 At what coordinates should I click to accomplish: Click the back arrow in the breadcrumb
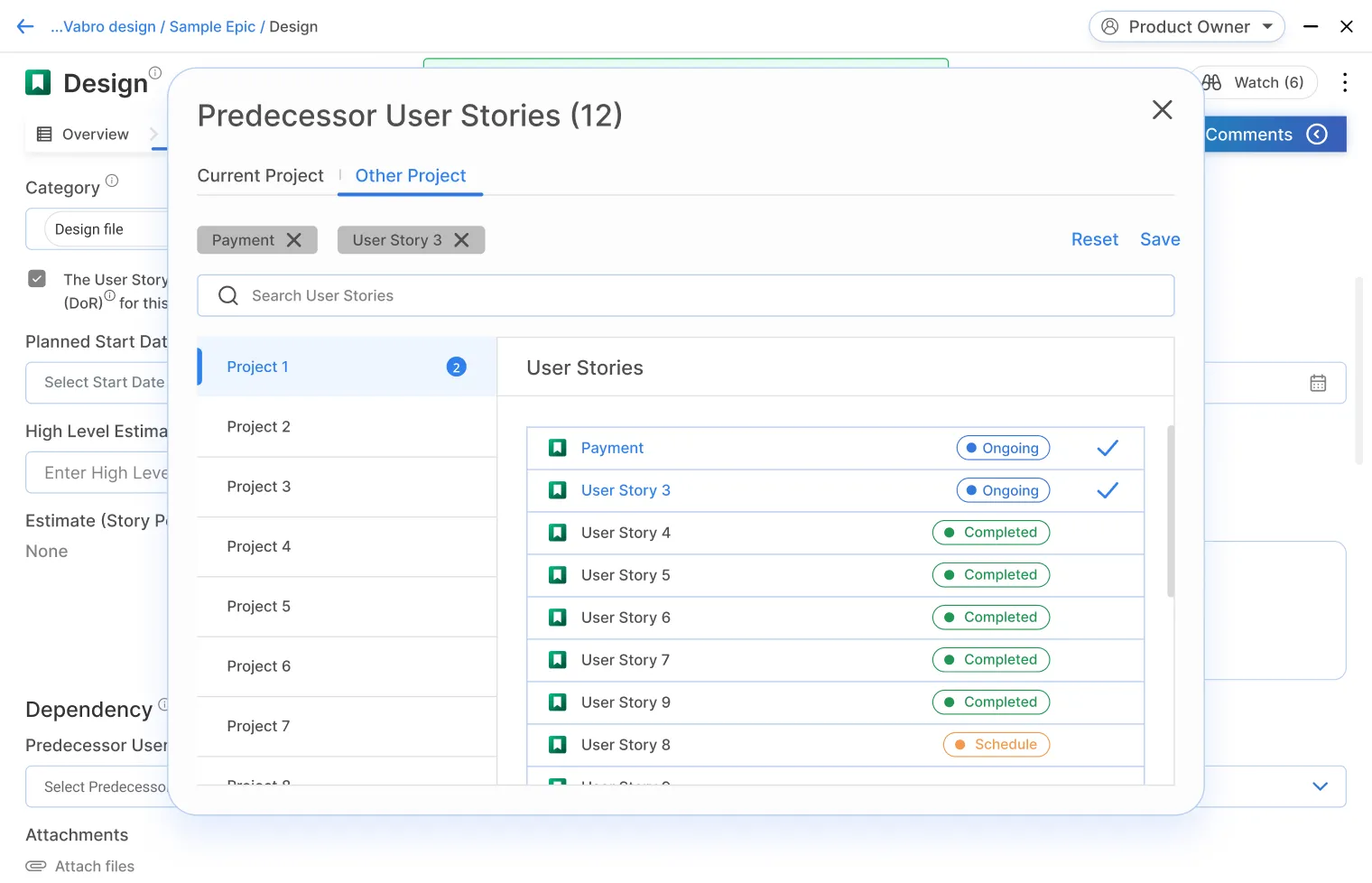click(25, 27)
